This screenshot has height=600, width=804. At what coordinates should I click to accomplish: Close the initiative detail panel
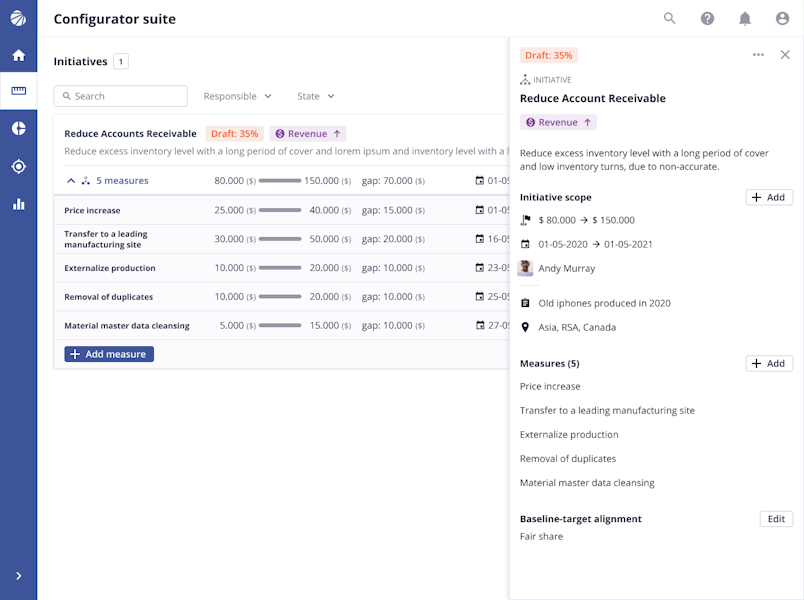[x=785, y=55]
